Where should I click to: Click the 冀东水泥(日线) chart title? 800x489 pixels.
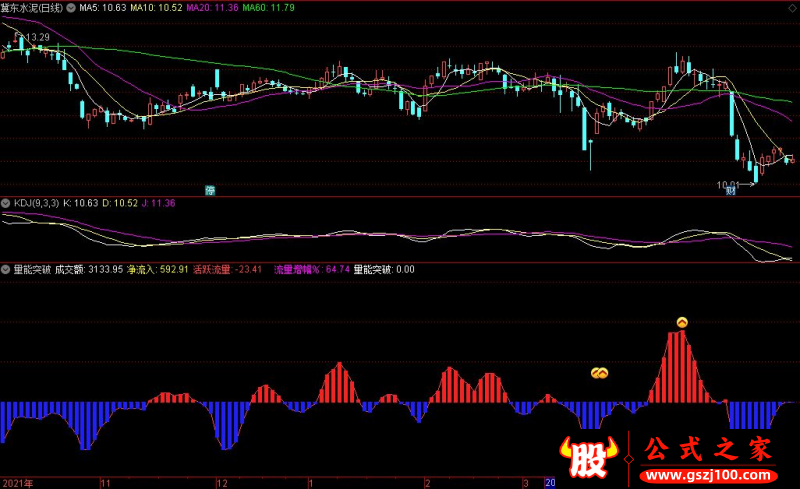click(32, 8)
